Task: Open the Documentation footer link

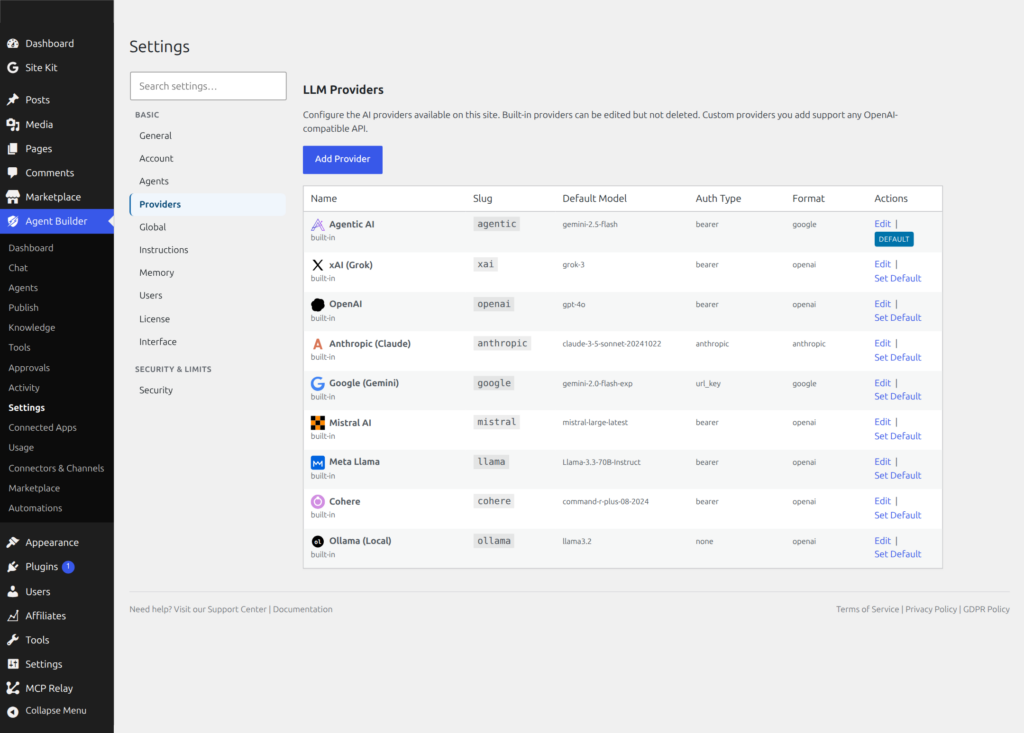Action: (302, 610)
